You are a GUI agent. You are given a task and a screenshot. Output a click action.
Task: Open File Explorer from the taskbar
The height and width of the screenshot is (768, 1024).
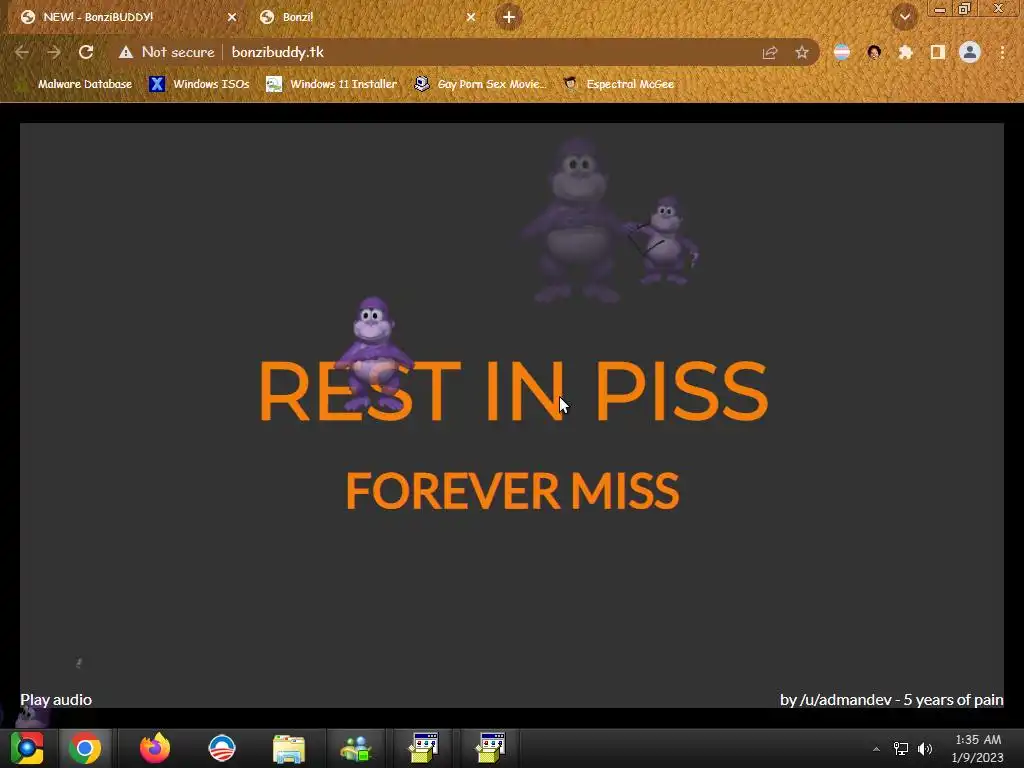pos(289,748)
